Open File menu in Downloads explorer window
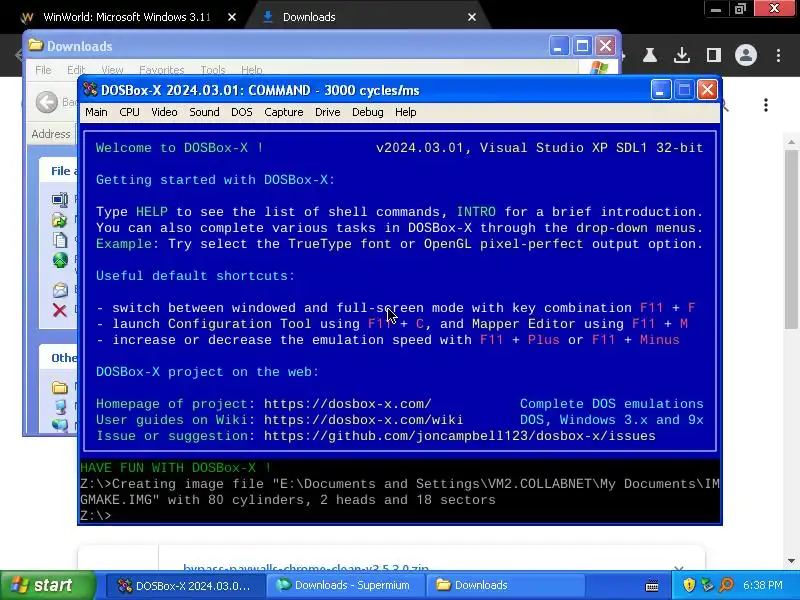Viewport: 800px width, 600px height. (x=43, y=70)
